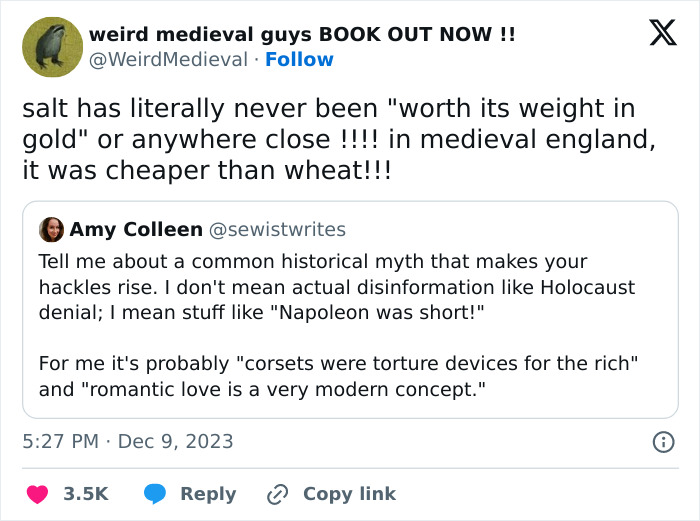
Task: Click the blue reply speech bubble icon
Action: click(154, 494)
